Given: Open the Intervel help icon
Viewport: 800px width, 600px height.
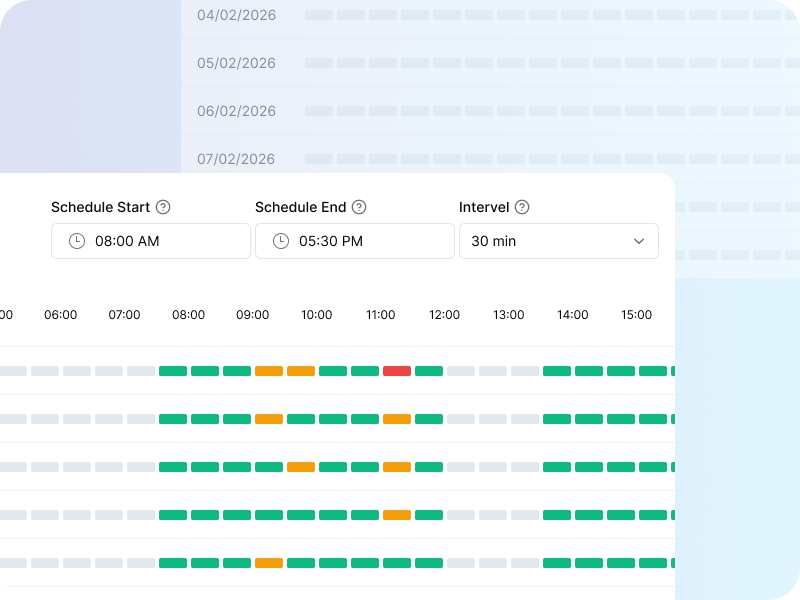Looking at the screenshot, I should pyautogui.click(x=522, y=207).
